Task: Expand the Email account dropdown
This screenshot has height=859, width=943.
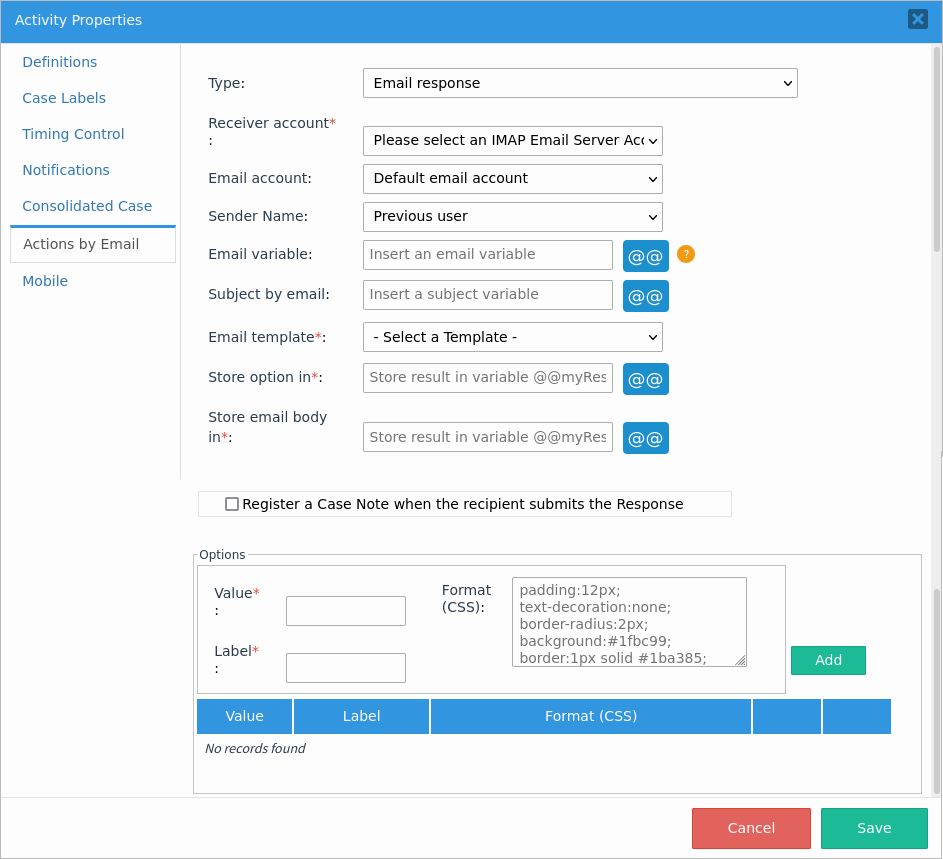Action: (x=512, y=179)
